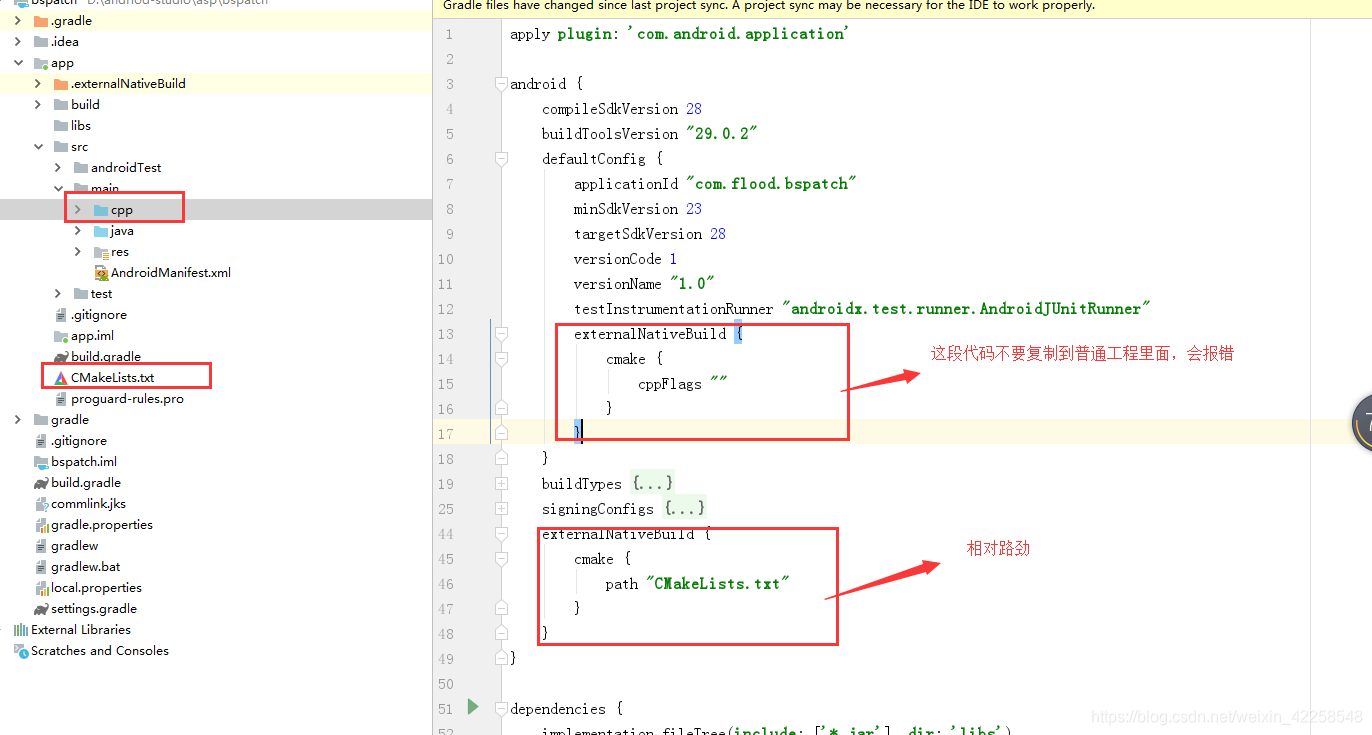Open settings.gradle file
Viewport: 1372px width, 735px height.
coord(94,609)
